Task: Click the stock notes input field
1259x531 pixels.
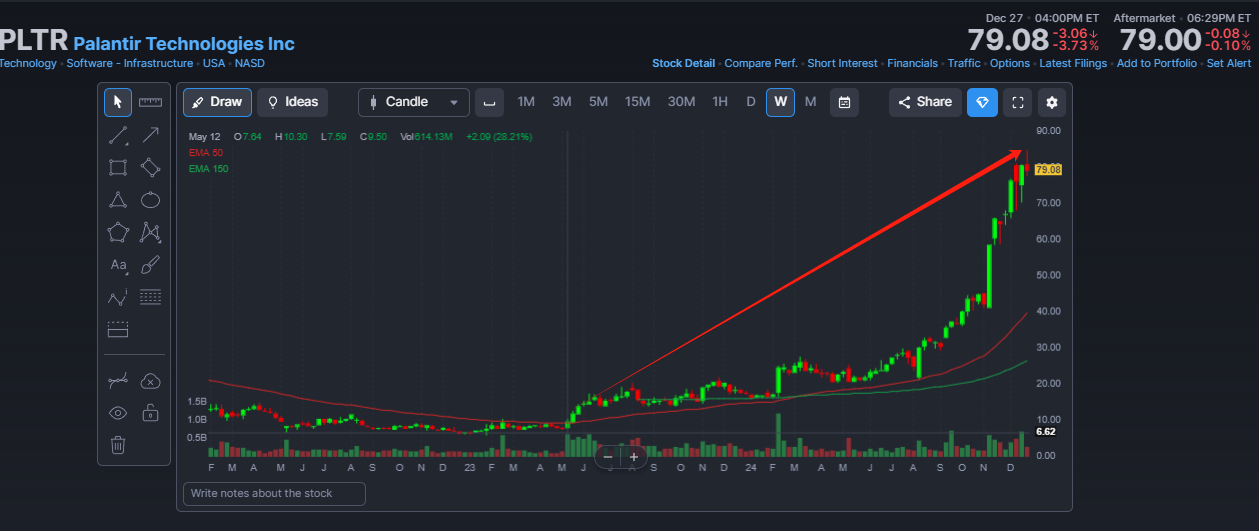Action: click(274, 493)
